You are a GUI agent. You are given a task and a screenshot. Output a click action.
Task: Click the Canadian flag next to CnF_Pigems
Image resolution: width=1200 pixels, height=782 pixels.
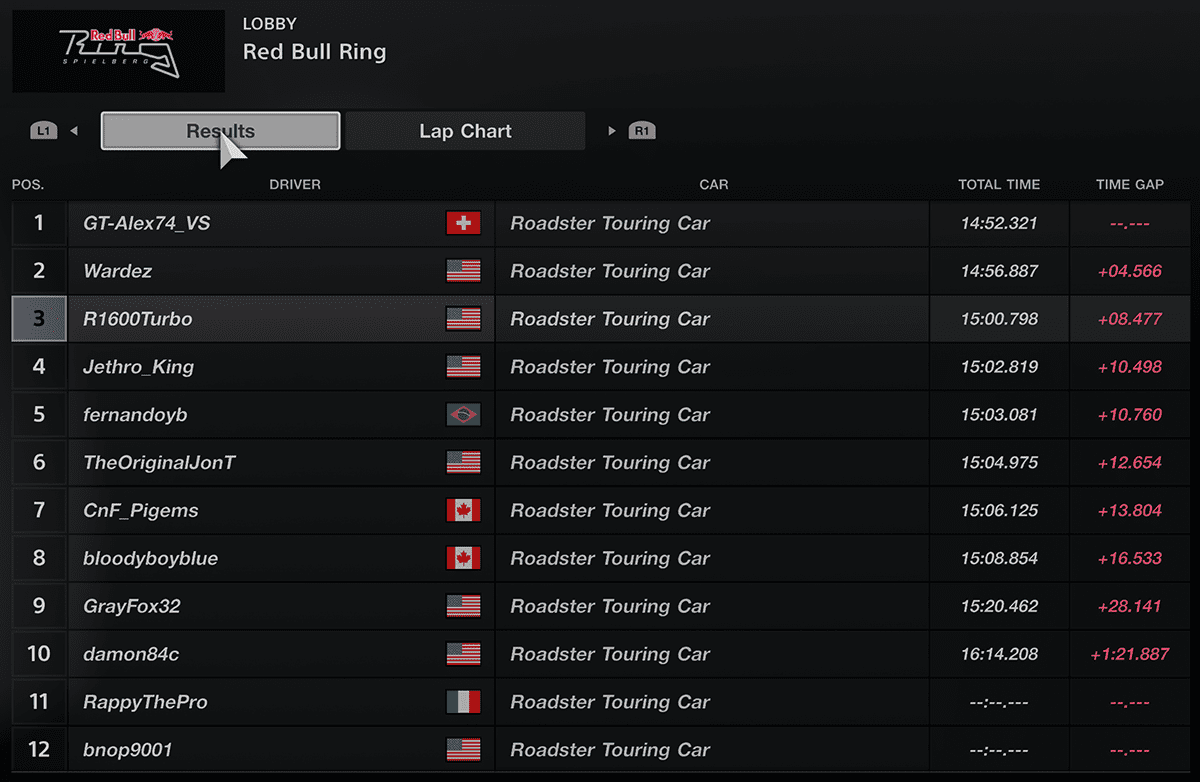463,510
